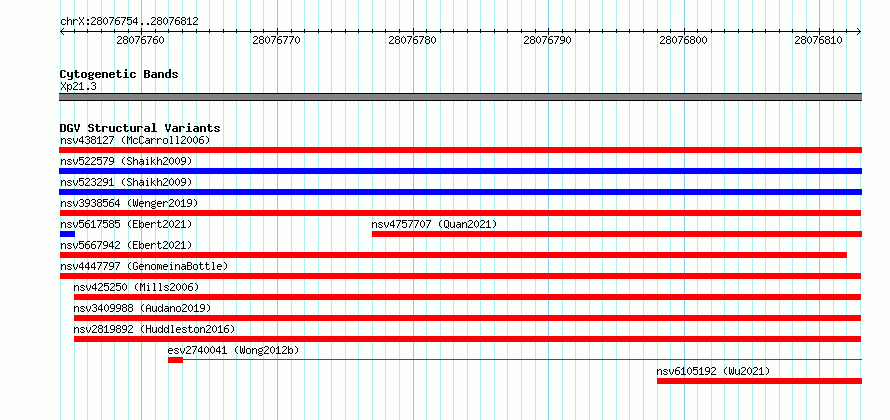Viewport: 890px width, 420px height.
Task: Select the blue nsv522579 variant bar
Action: click(x=460, y=171)
